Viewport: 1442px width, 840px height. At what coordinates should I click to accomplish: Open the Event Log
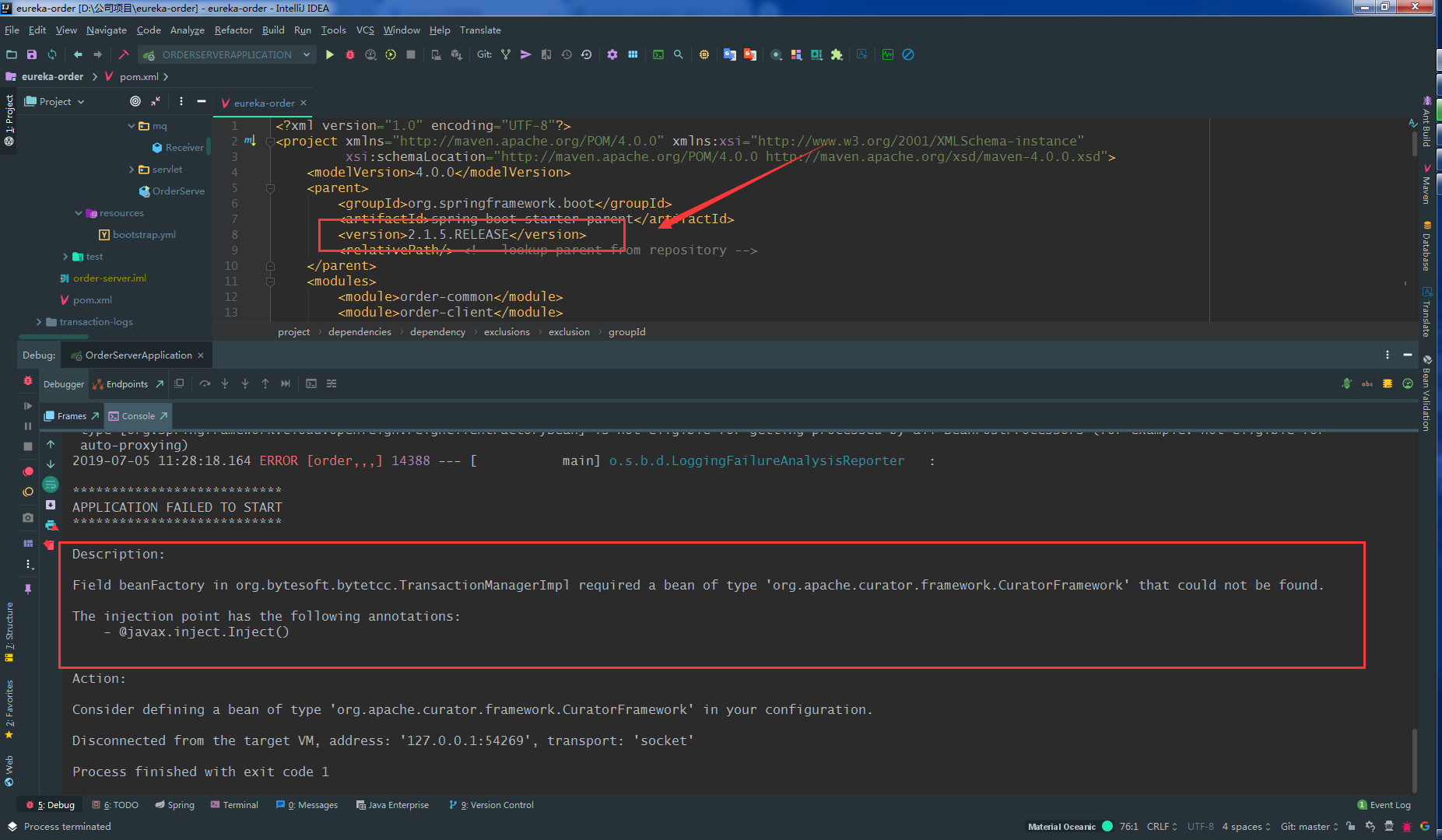[1384, 805]
